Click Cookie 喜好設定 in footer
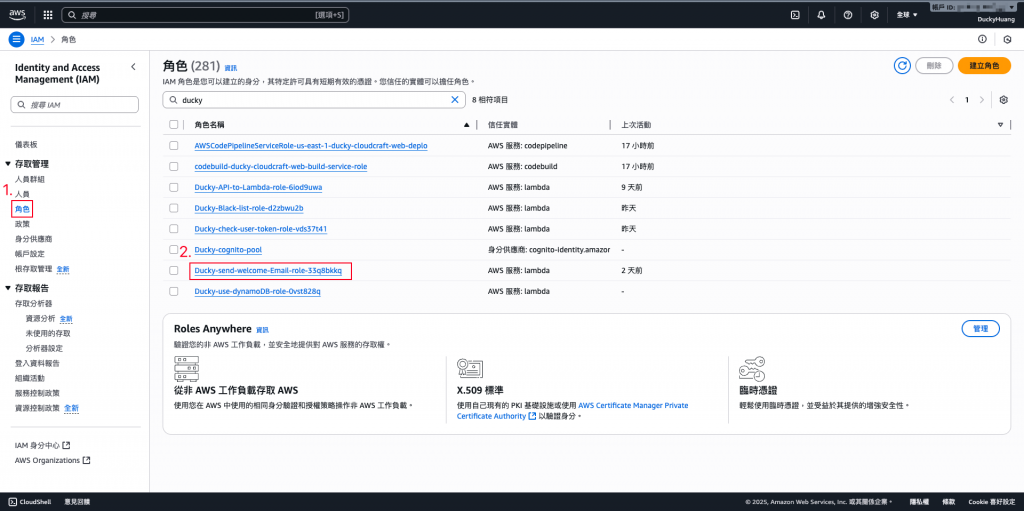This screenshot has width=1024, height=511. click(991, 502)
